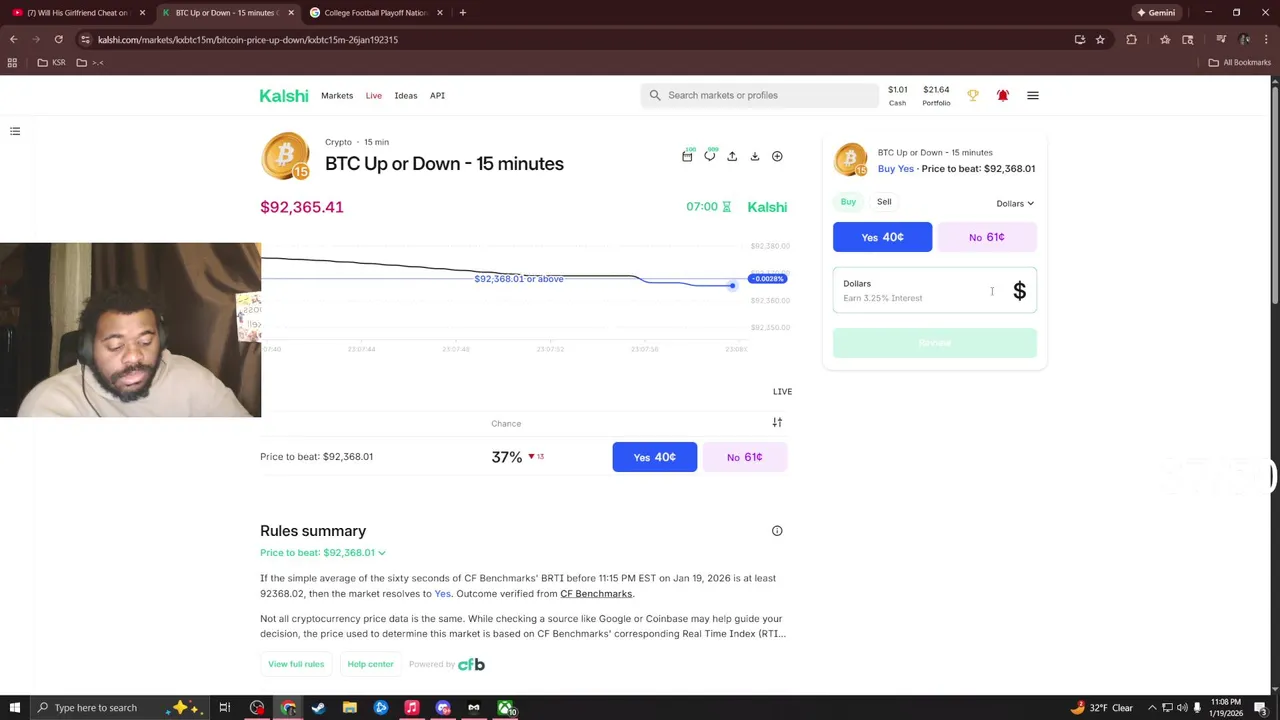Image resolution: width=1280 pixels, height=720 pixels.
Task: Open the Dollars order type dropdown
Action: pos(1015,203)
